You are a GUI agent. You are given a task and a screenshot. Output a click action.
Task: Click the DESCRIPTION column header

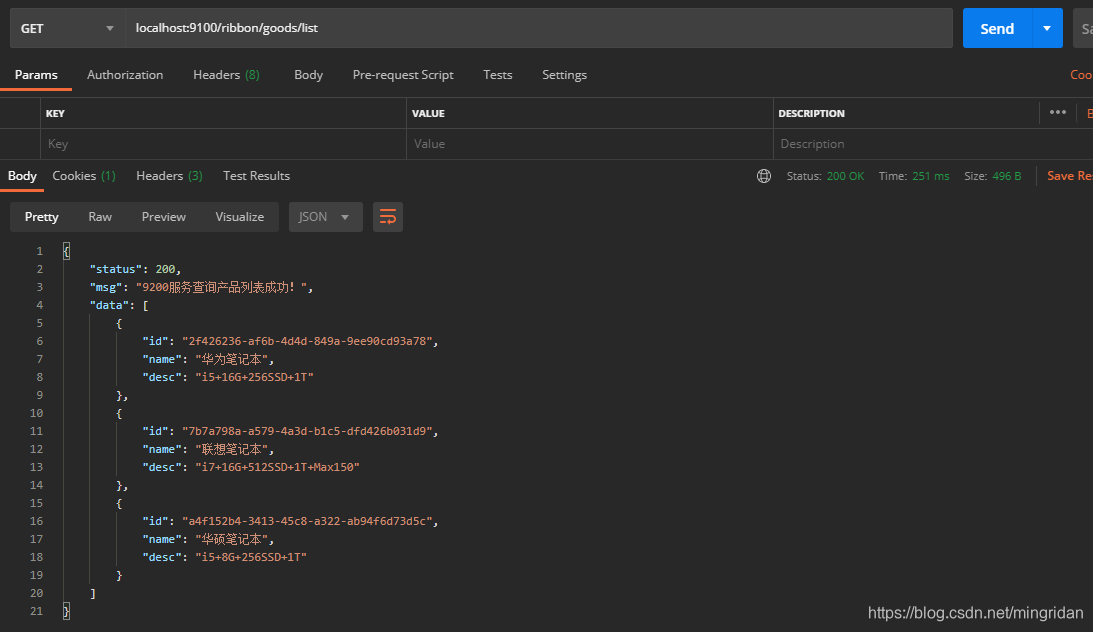[x=811, y=114]
